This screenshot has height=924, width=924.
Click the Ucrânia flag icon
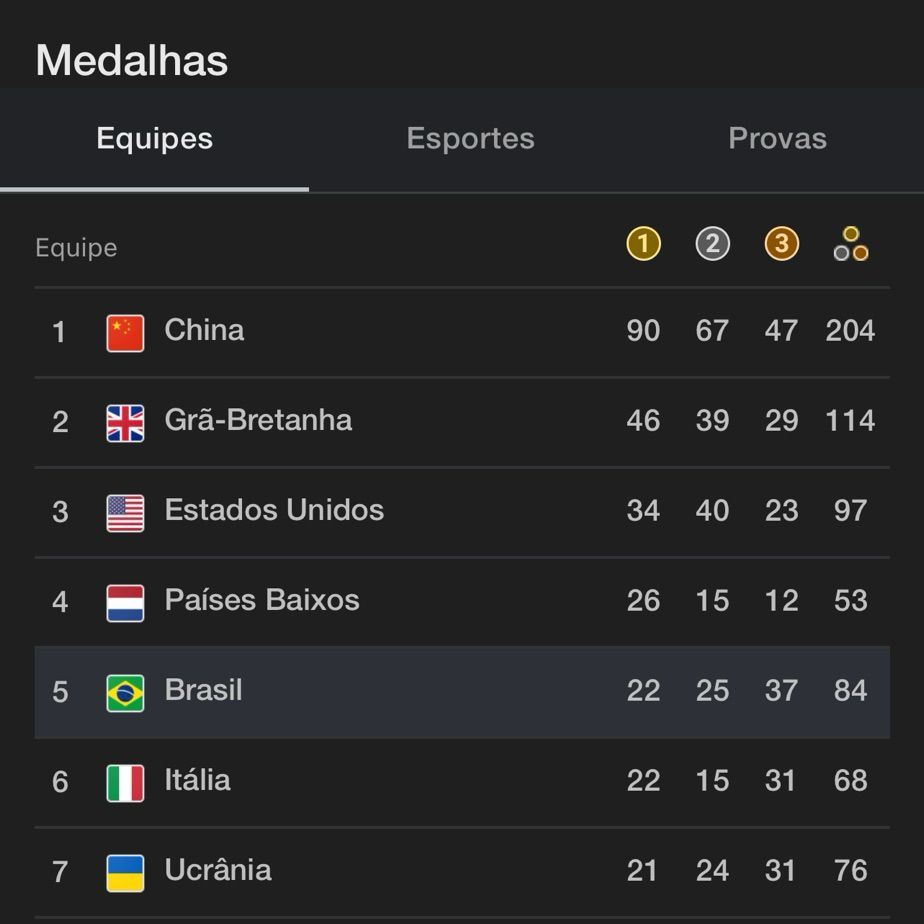125,873
